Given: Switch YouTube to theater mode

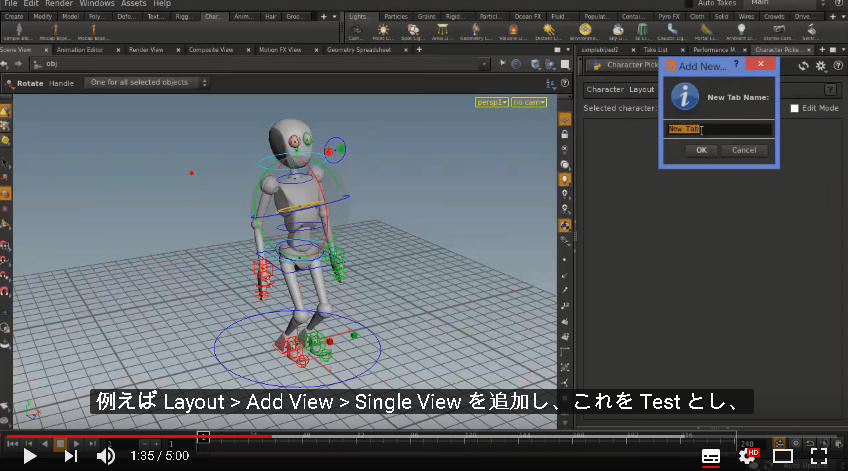Looking at the screenshot, I should [783, 456].
